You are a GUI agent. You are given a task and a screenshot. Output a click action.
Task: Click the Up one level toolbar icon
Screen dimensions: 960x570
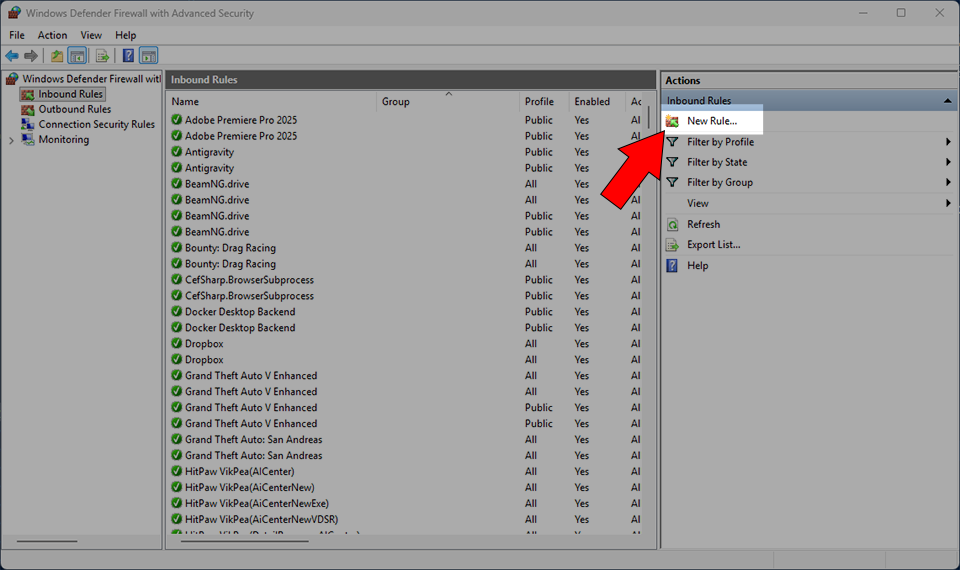pyautogui.click(x=57, y=56)
